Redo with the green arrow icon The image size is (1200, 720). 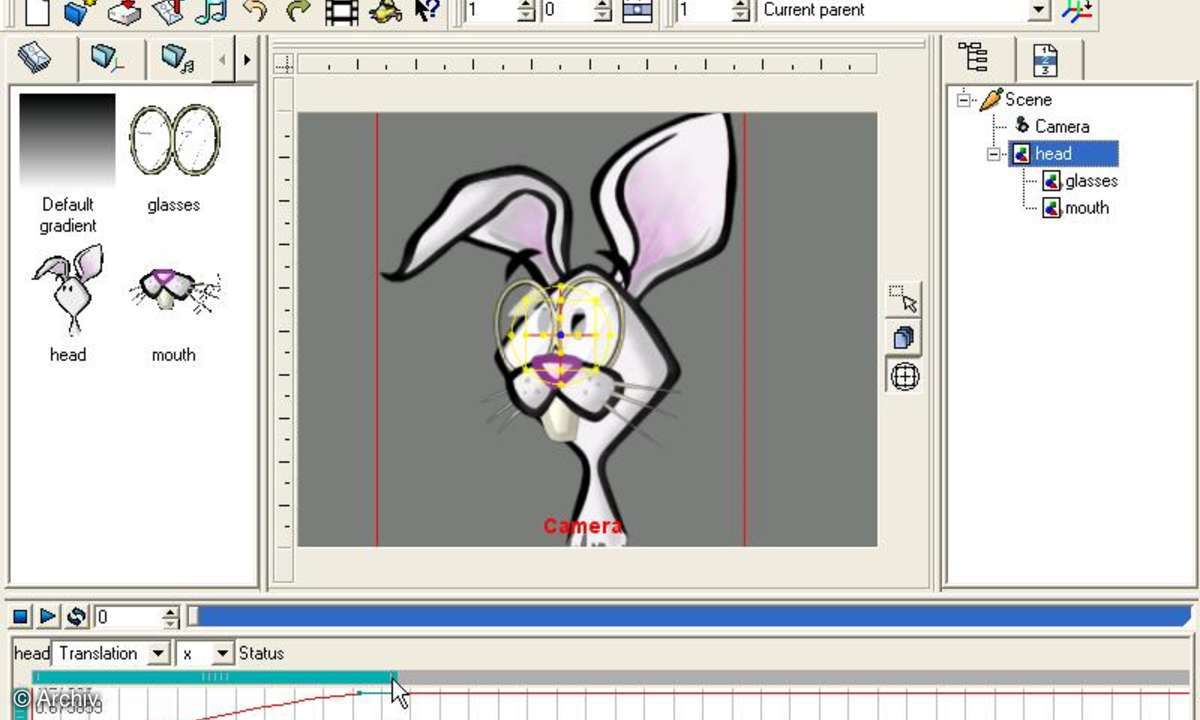click(298, 11)
